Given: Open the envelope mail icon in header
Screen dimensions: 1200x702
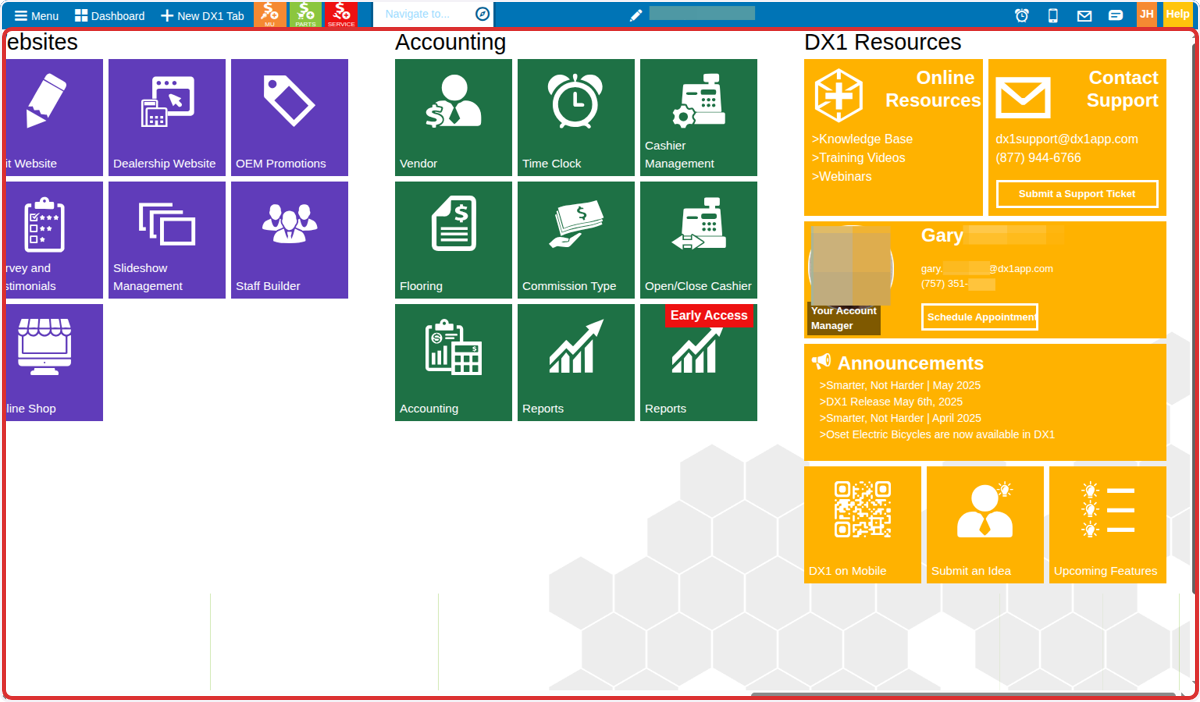Looking at the screenshot, I should [1084, 15].
